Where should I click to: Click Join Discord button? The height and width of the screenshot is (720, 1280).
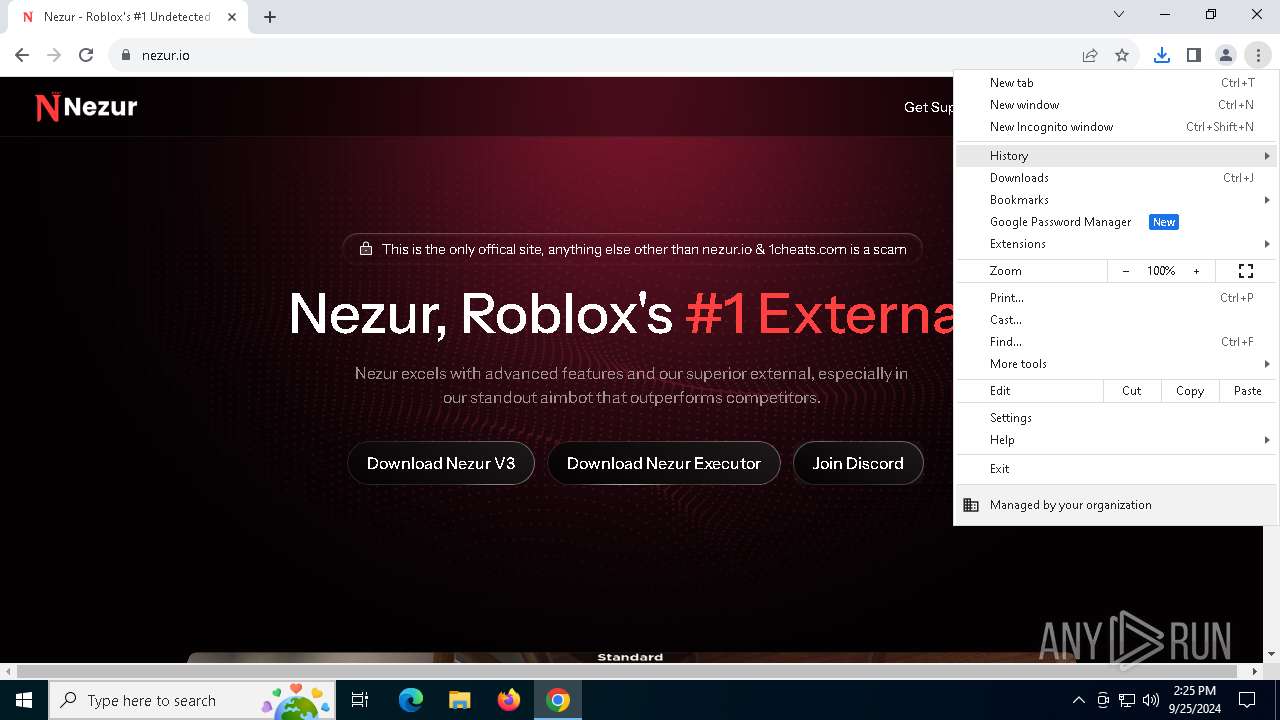pyautogui.click(x=858, y=463)
